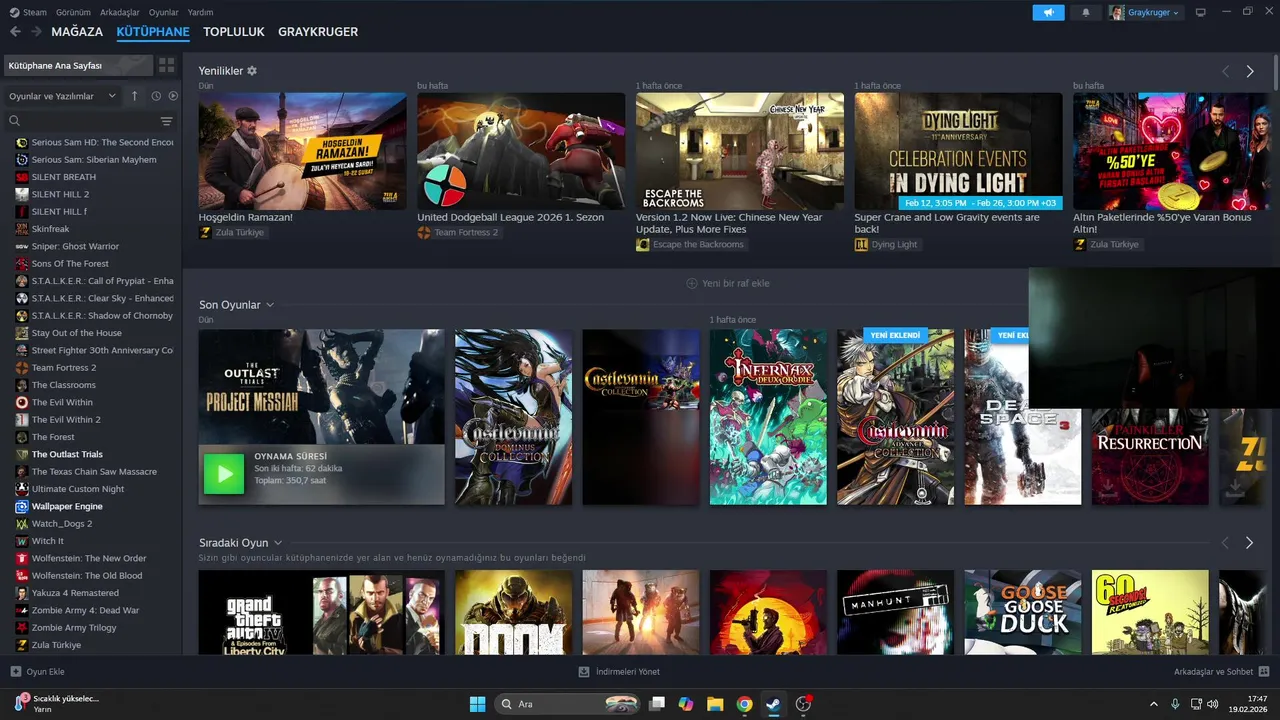This screenshot has height=720, width=1280.
Task: Select The Outlast Trials in library list
Action: click(x=67, y=454)
